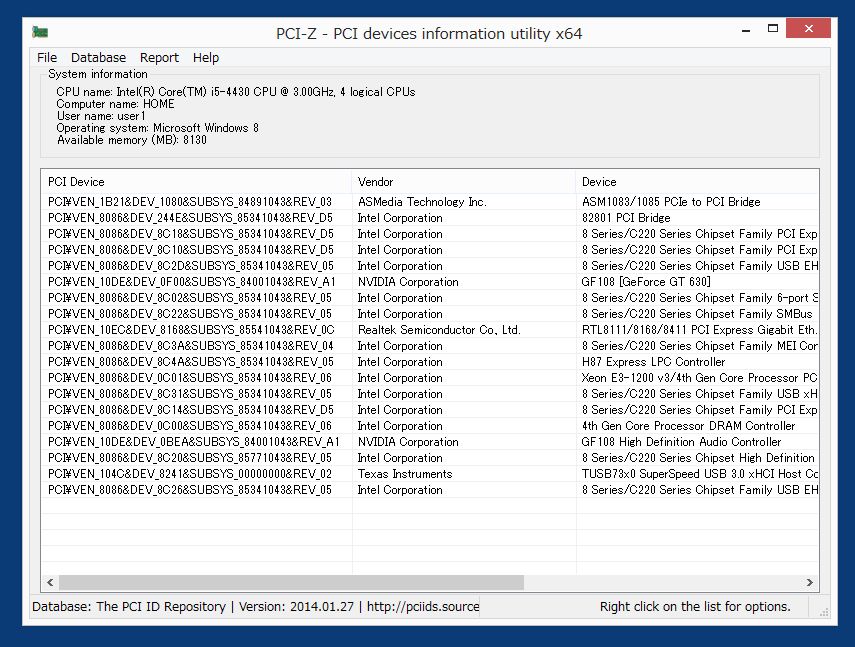Select the Chipset Family MEI Controller row
This screenshot has width=855, height=647.
click(x=430, y=346)
